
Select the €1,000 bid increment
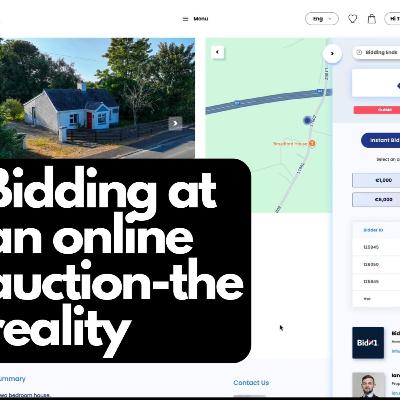376,180
